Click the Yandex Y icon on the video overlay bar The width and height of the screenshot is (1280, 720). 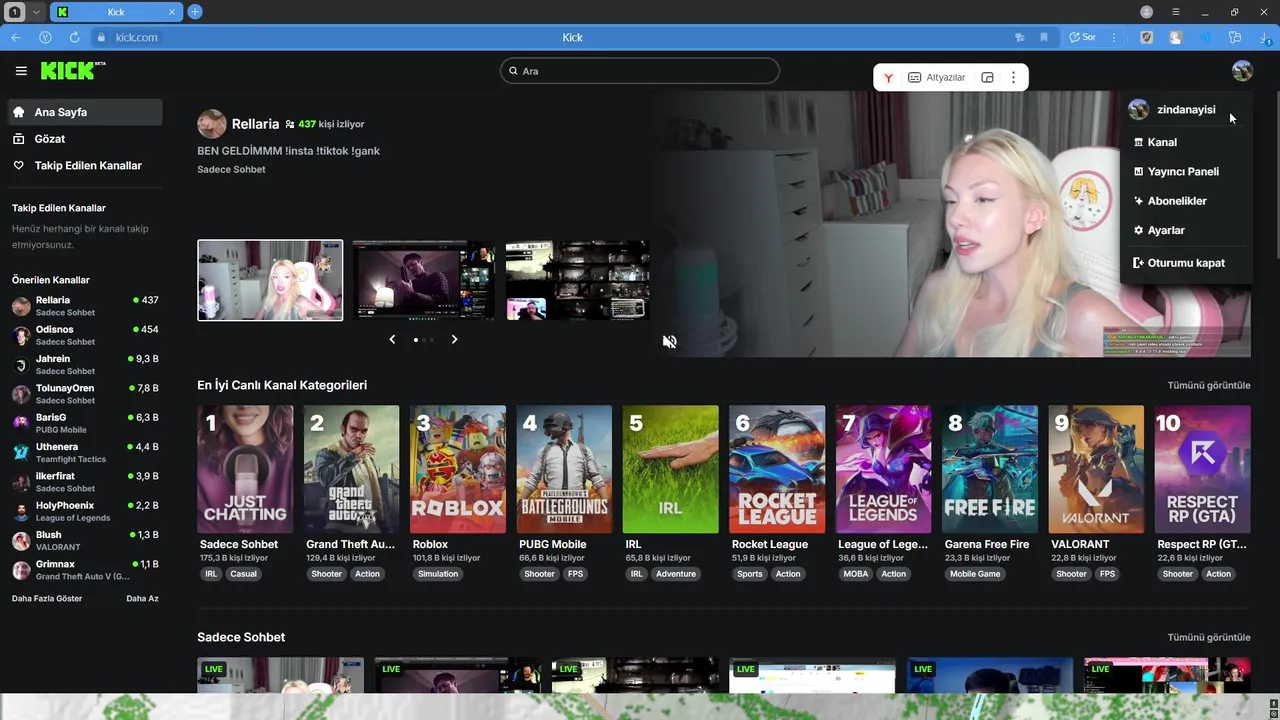coord(888,78)
